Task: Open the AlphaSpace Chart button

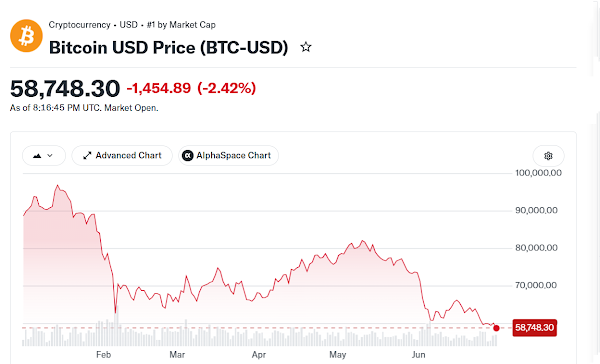Action: 228,155
